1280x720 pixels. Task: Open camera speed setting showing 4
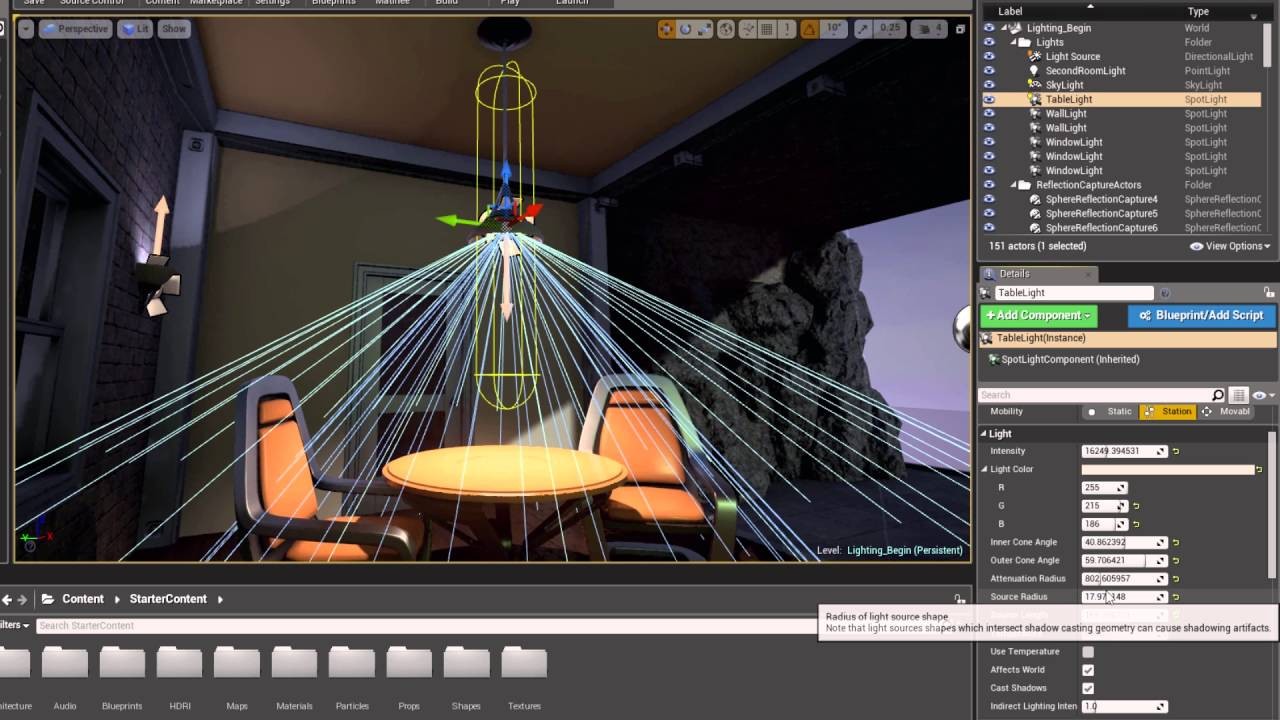[929, 29]
